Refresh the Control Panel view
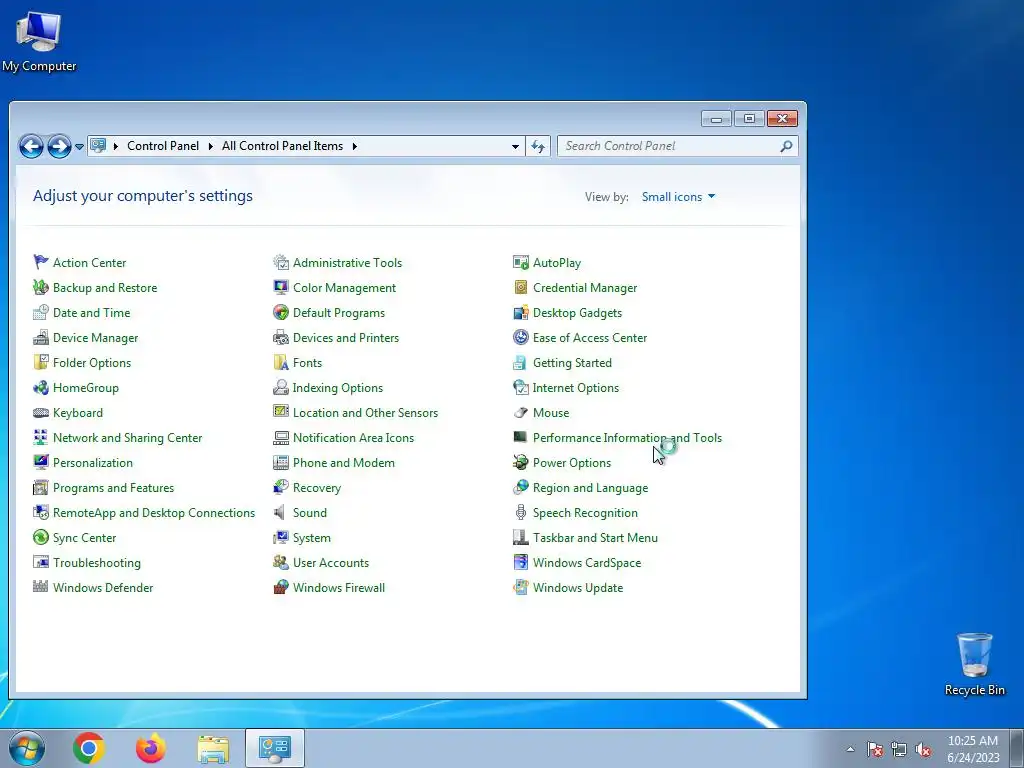 click(538, 146)
